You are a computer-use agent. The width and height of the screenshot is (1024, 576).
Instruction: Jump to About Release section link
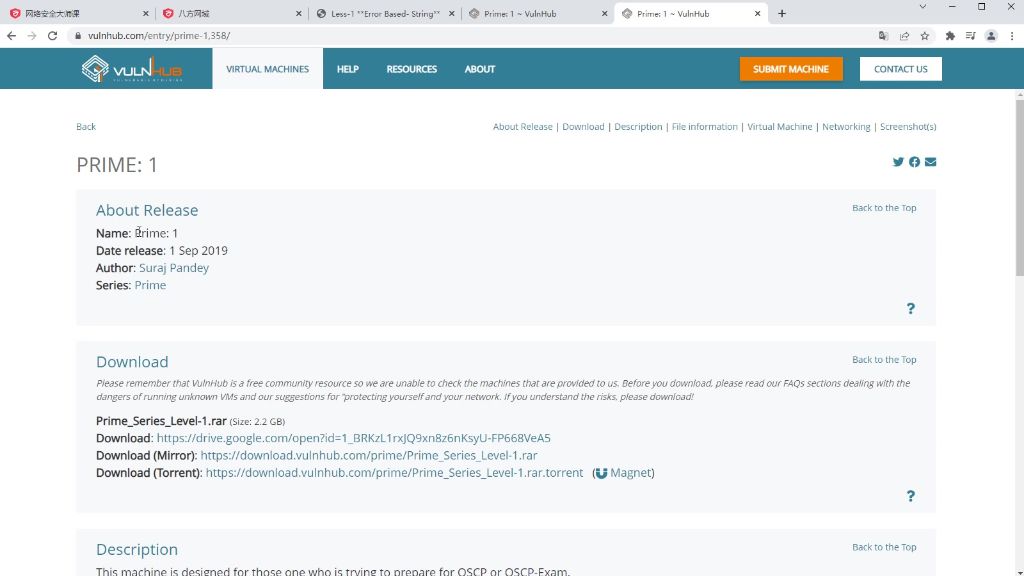pyautogui.click(x=522, y=127)
